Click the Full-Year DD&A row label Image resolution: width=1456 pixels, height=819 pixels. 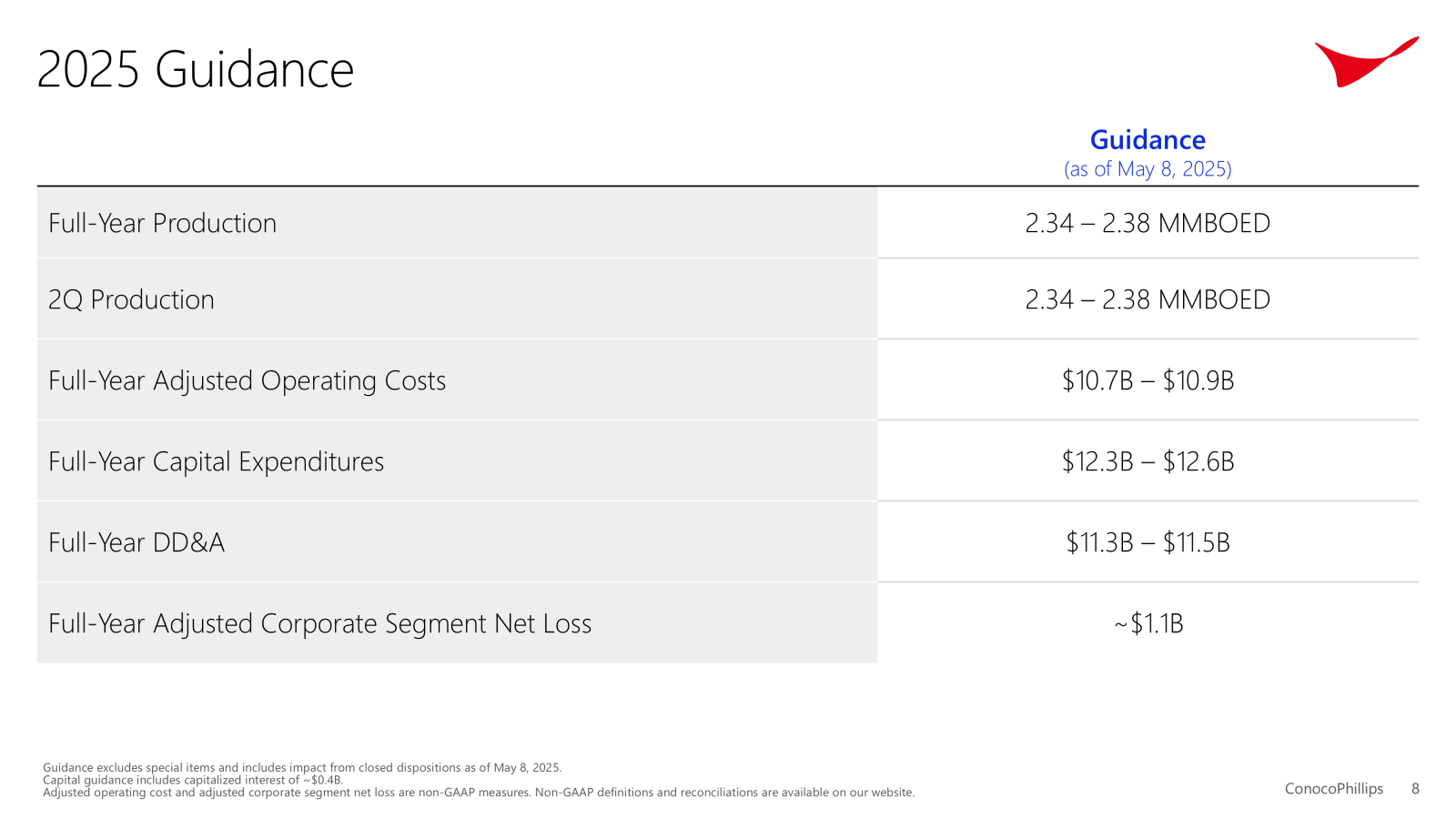pos(136,542)
